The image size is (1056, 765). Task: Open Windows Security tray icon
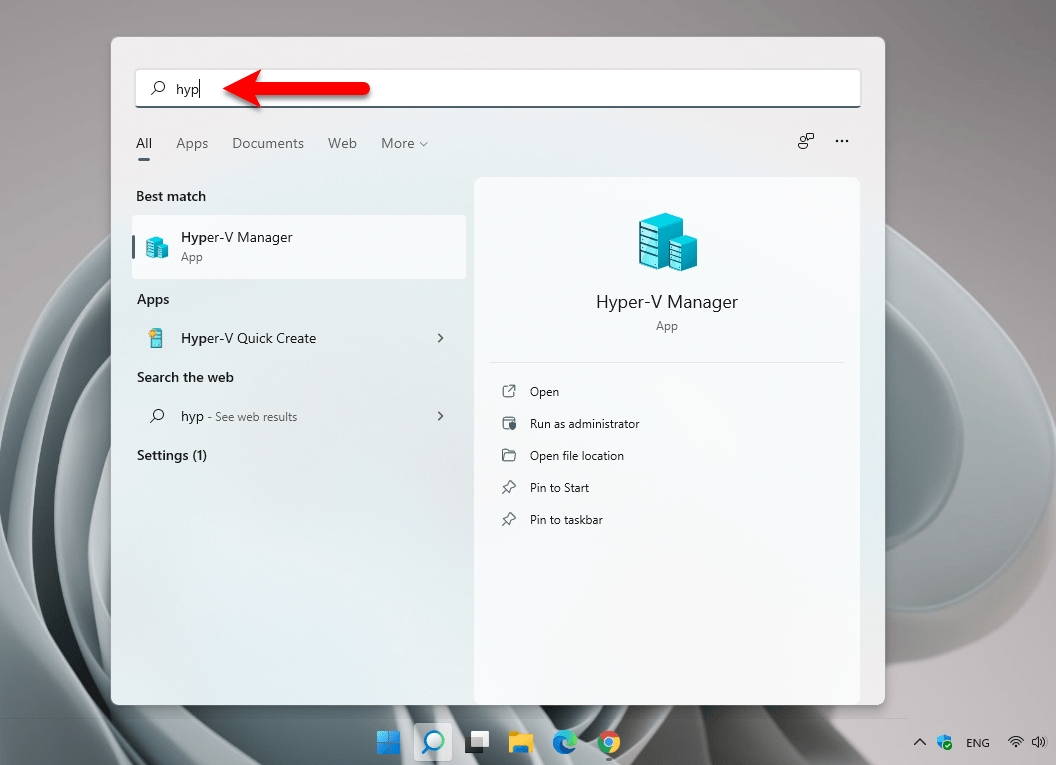pyautogui.click(x=945, y=742)
